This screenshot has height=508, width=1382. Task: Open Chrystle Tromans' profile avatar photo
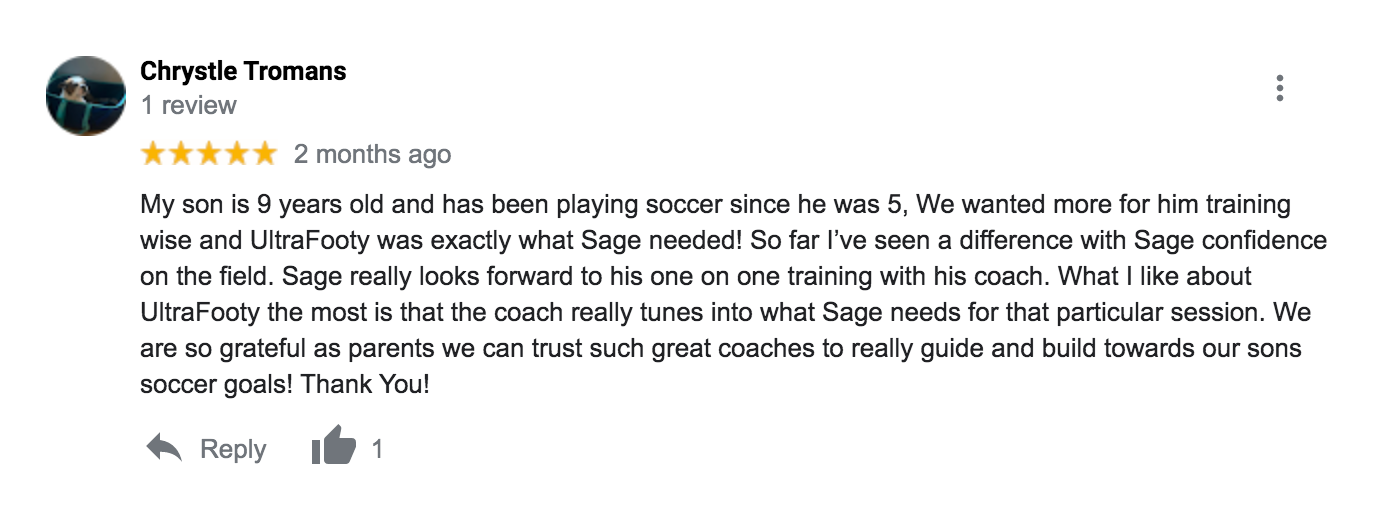click(85, 96)
